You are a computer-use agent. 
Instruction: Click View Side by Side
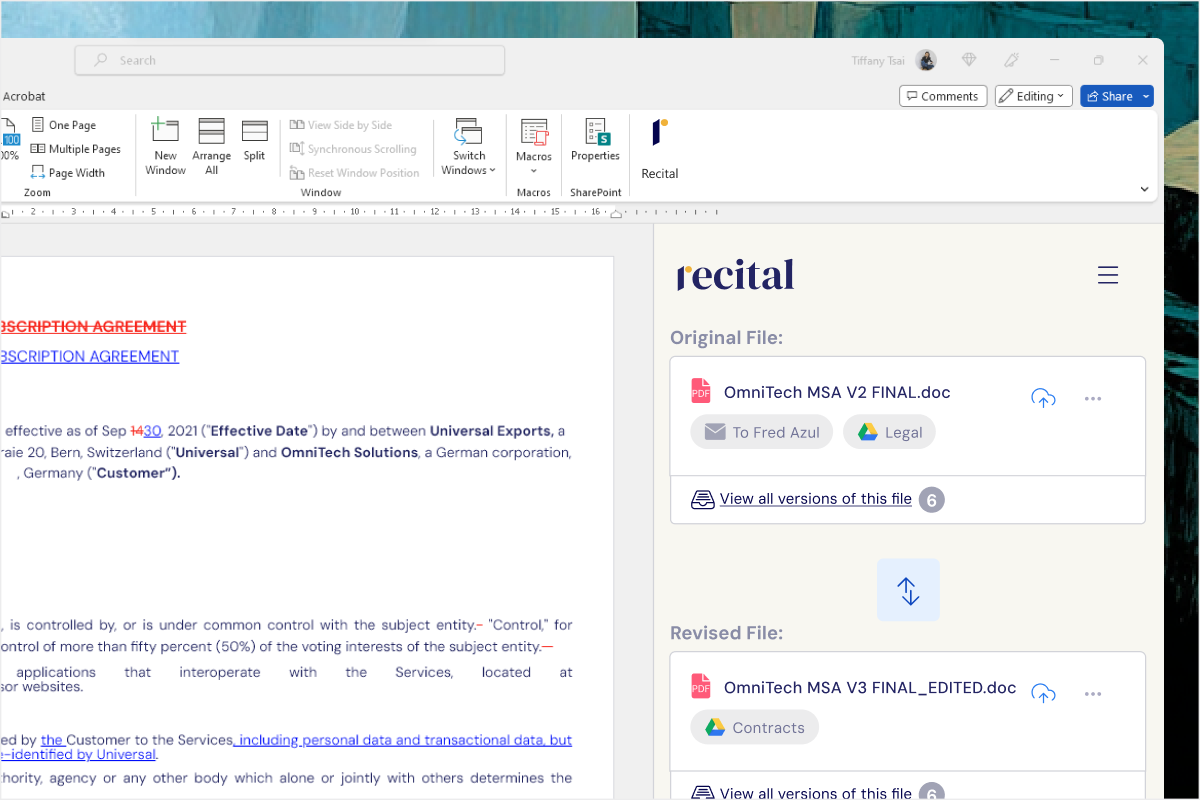coord(341,125)
